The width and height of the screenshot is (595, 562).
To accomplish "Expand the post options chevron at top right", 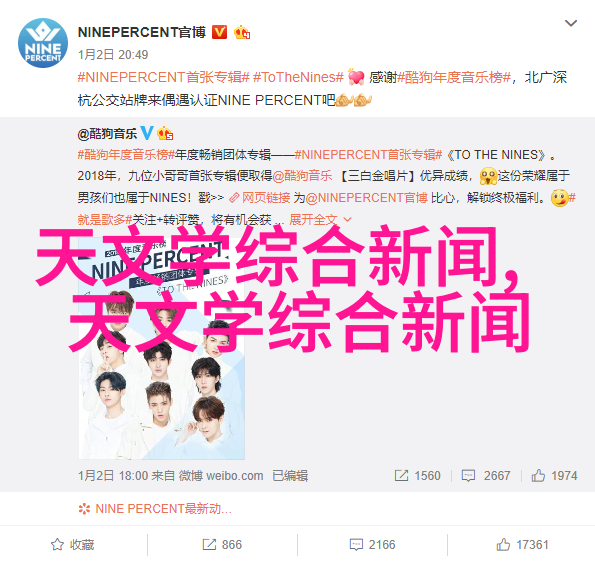I will (571, 24).
